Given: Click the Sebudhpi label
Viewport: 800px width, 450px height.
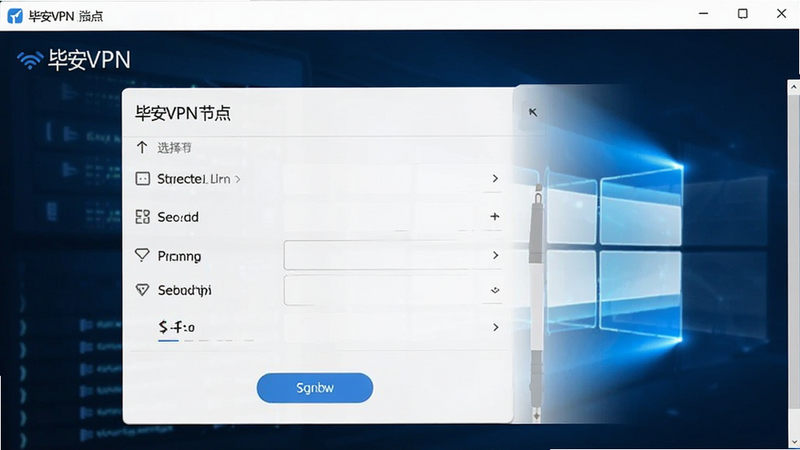Looking at the screenshot, I should tap(184, 290).
